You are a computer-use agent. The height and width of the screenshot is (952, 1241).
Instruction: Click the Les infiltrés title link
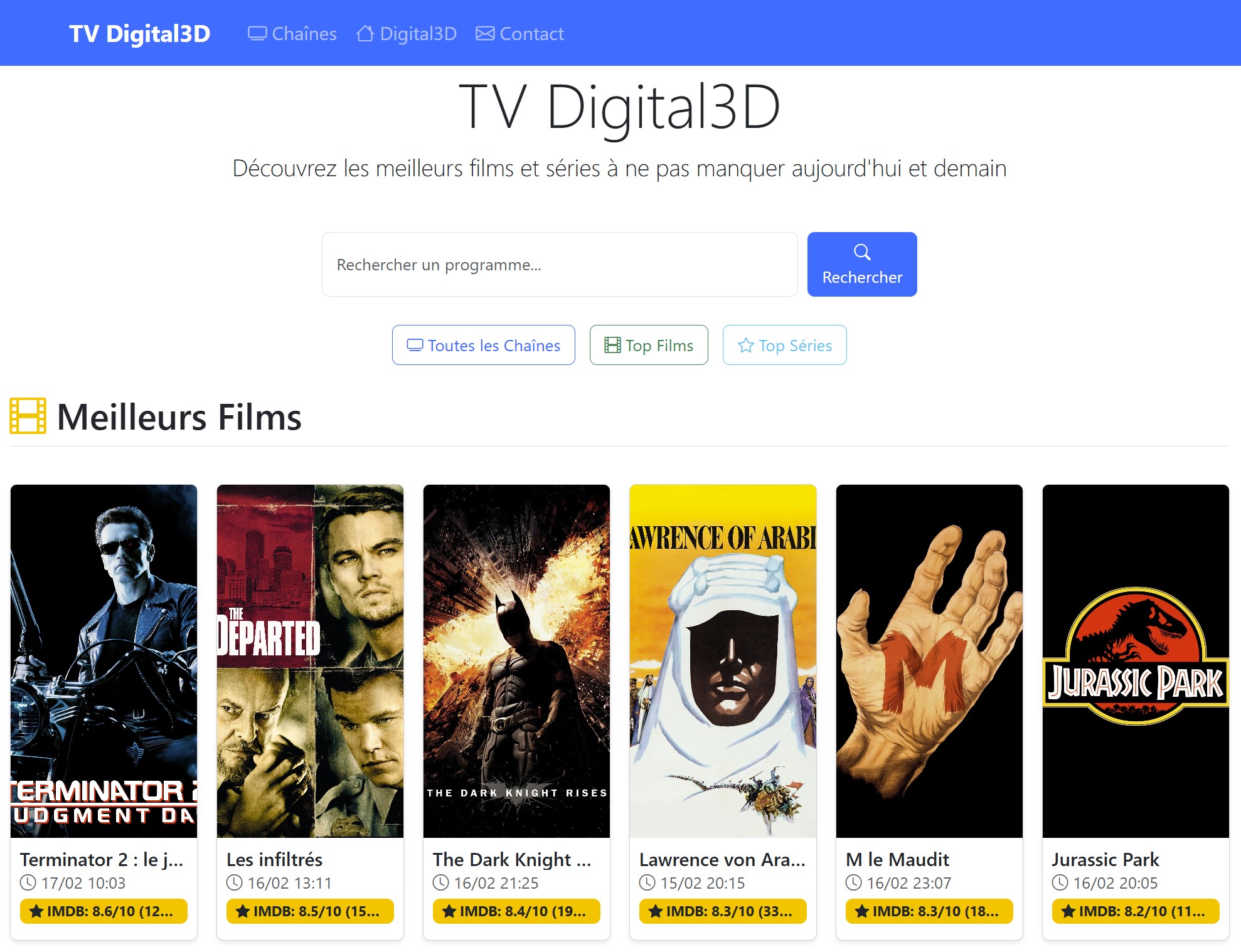point(274,859)
